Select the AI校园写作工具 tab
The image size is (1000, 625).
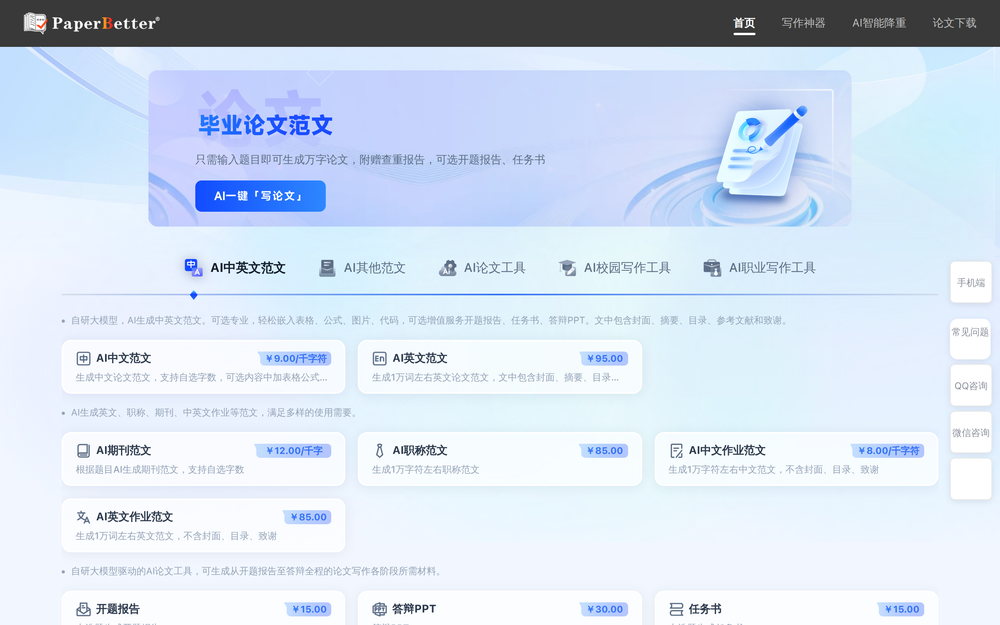coord(614,268)
